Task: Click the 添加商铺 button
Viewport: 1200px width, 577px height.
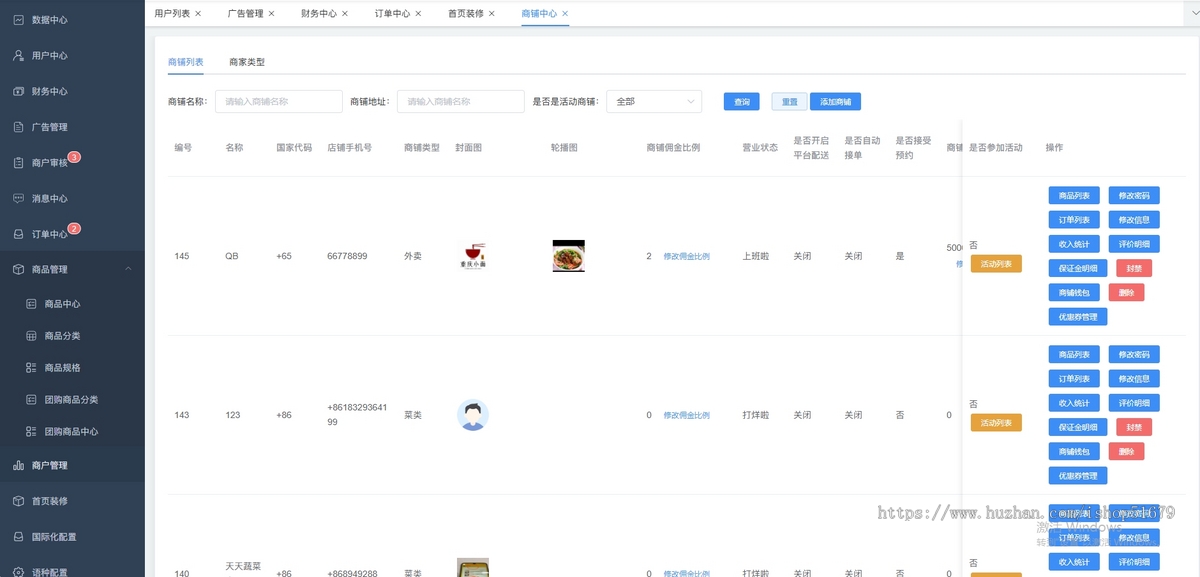Action: [835, 102]
